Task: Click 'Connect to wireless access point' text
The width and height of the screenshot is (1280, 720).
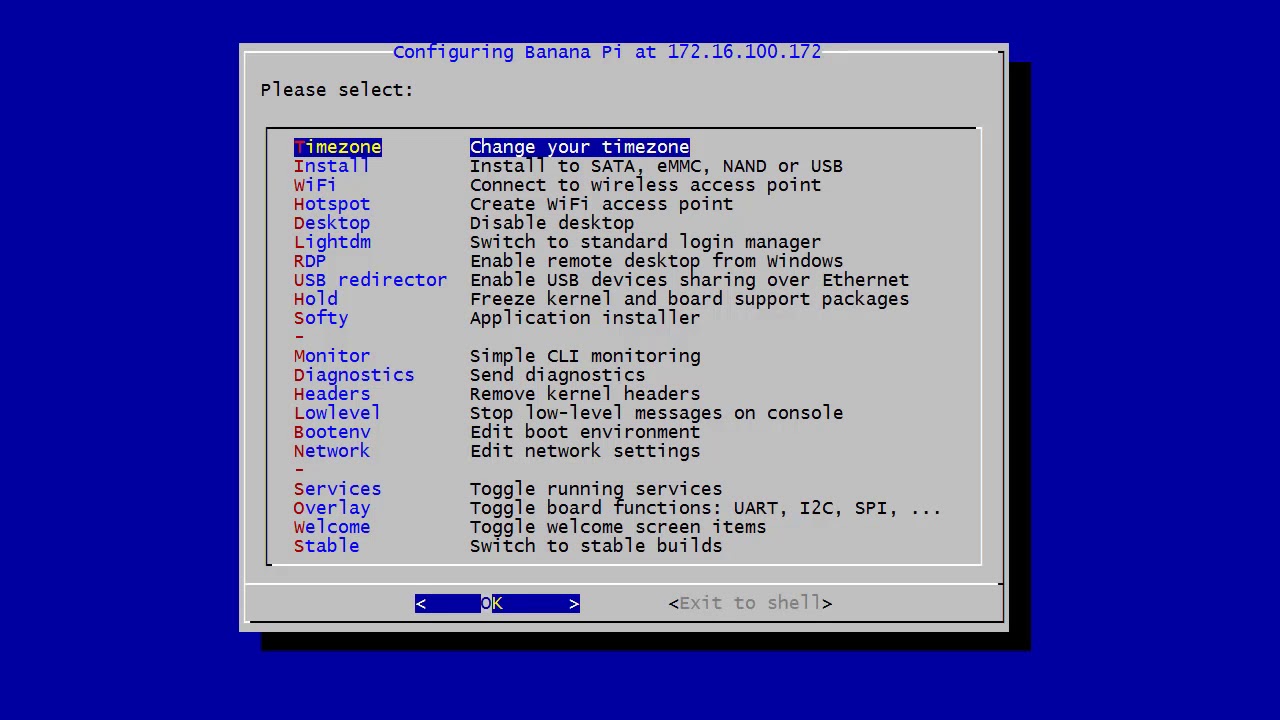Action: point(645,185)
